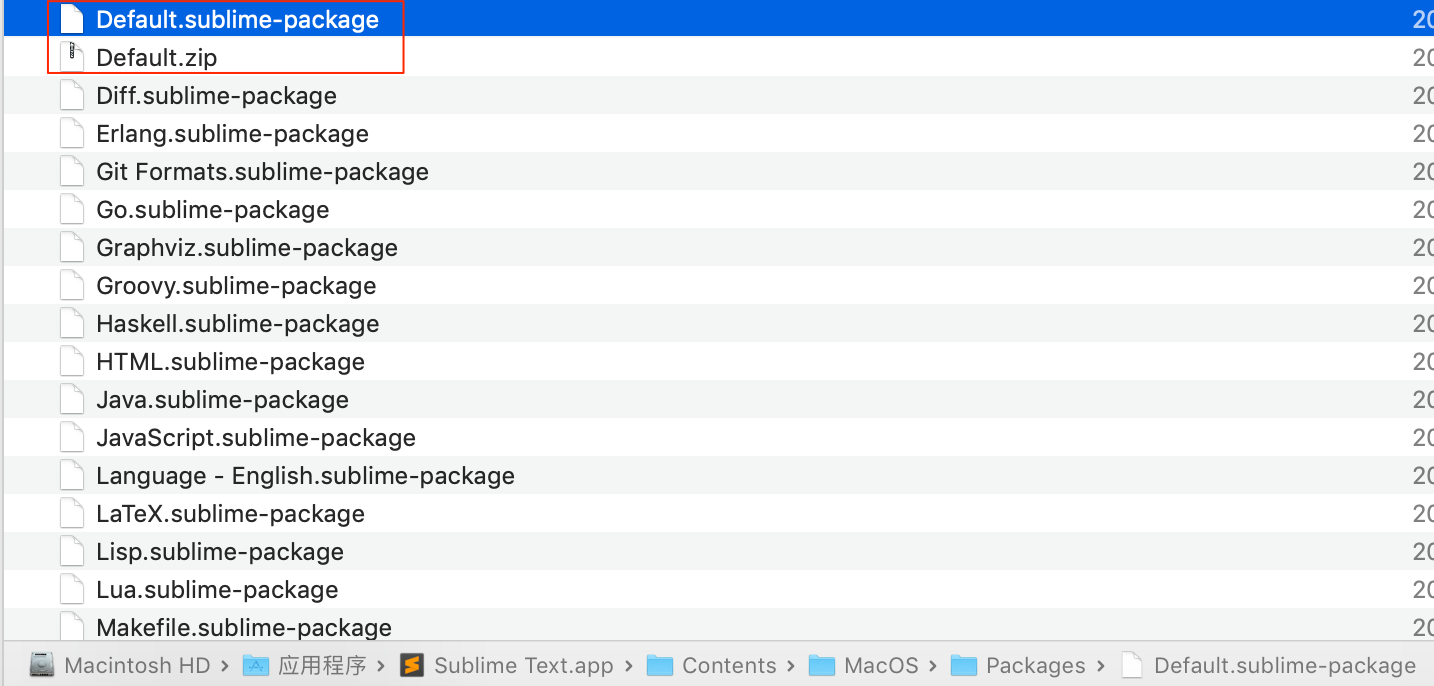Open Packages folder in path bar

pyautogui.click(x=1036, y=666)
